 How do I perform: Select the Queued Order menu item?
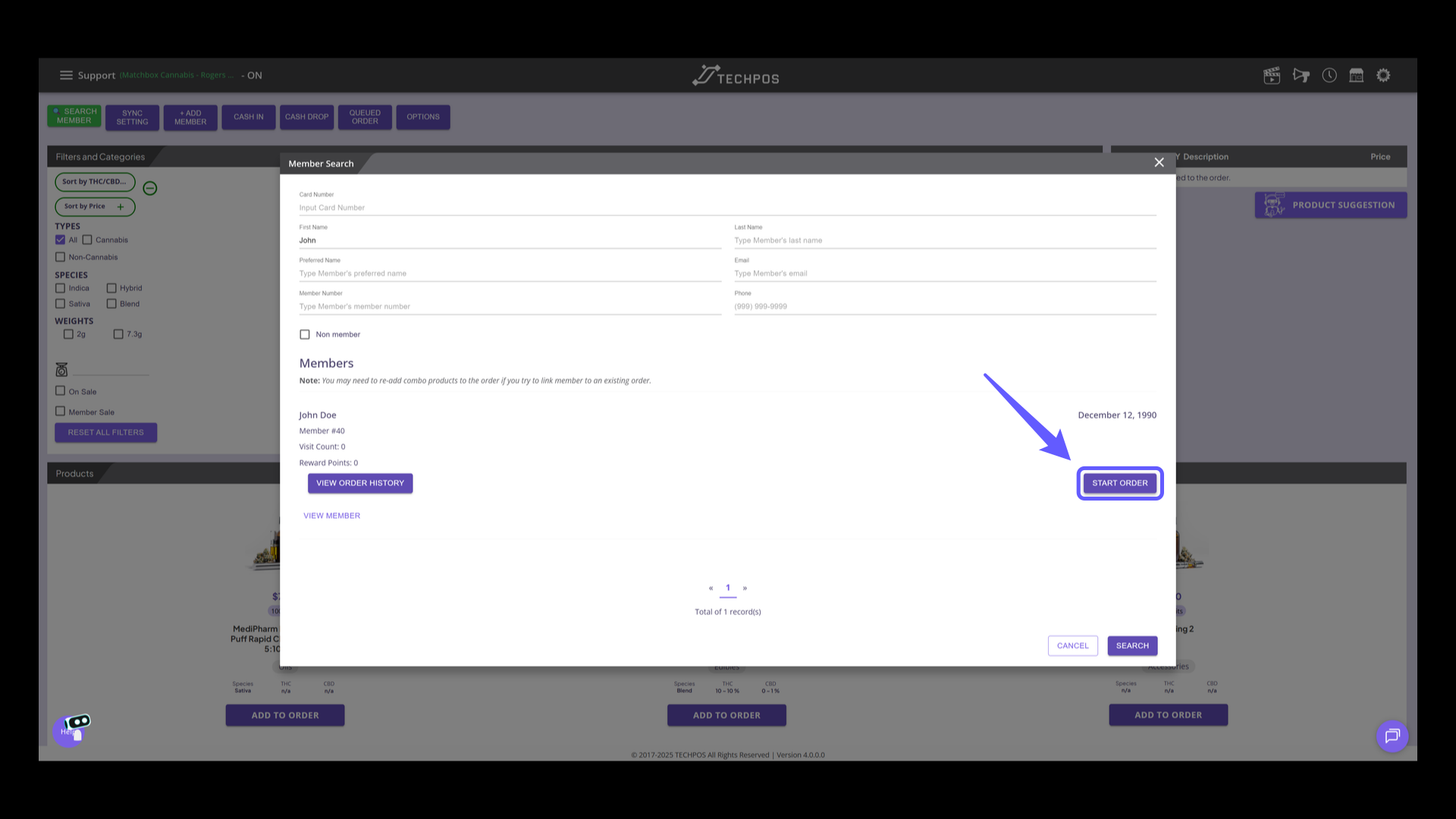[365, 117]
